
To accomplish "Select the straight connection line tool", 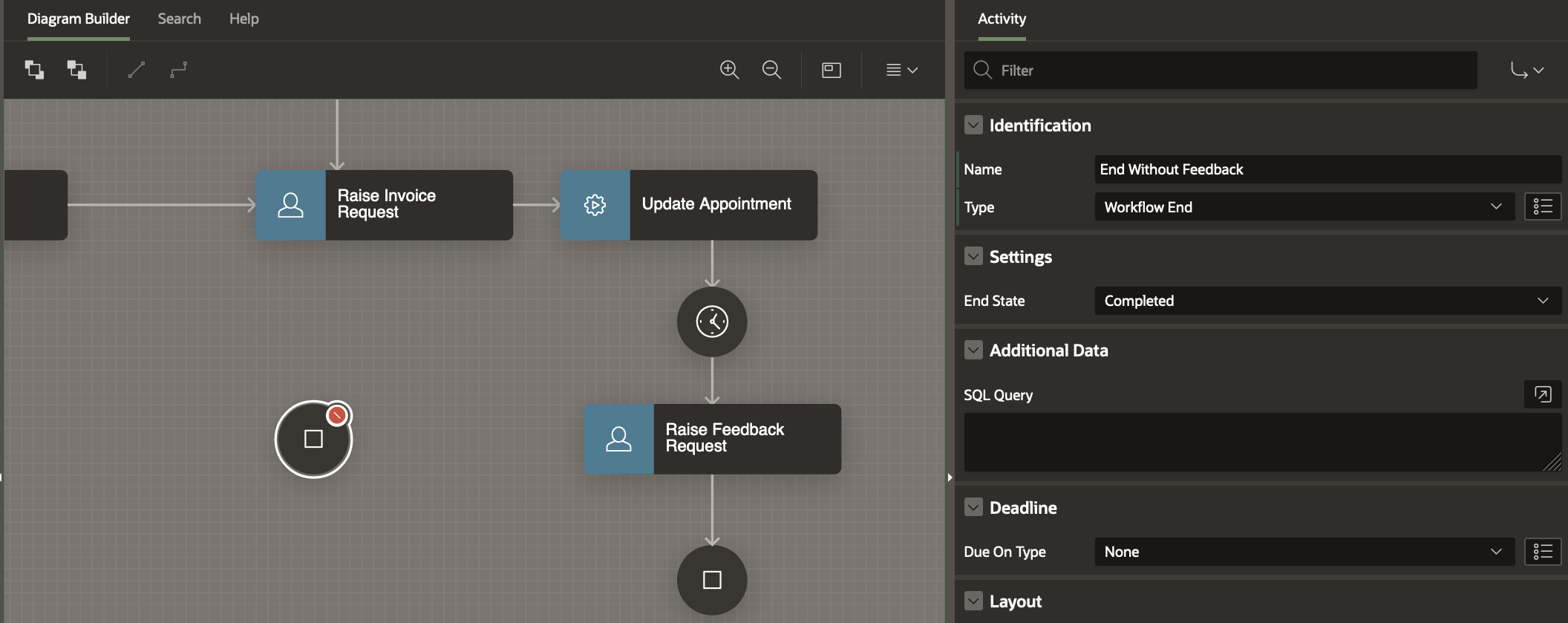I will click(136, 70).
